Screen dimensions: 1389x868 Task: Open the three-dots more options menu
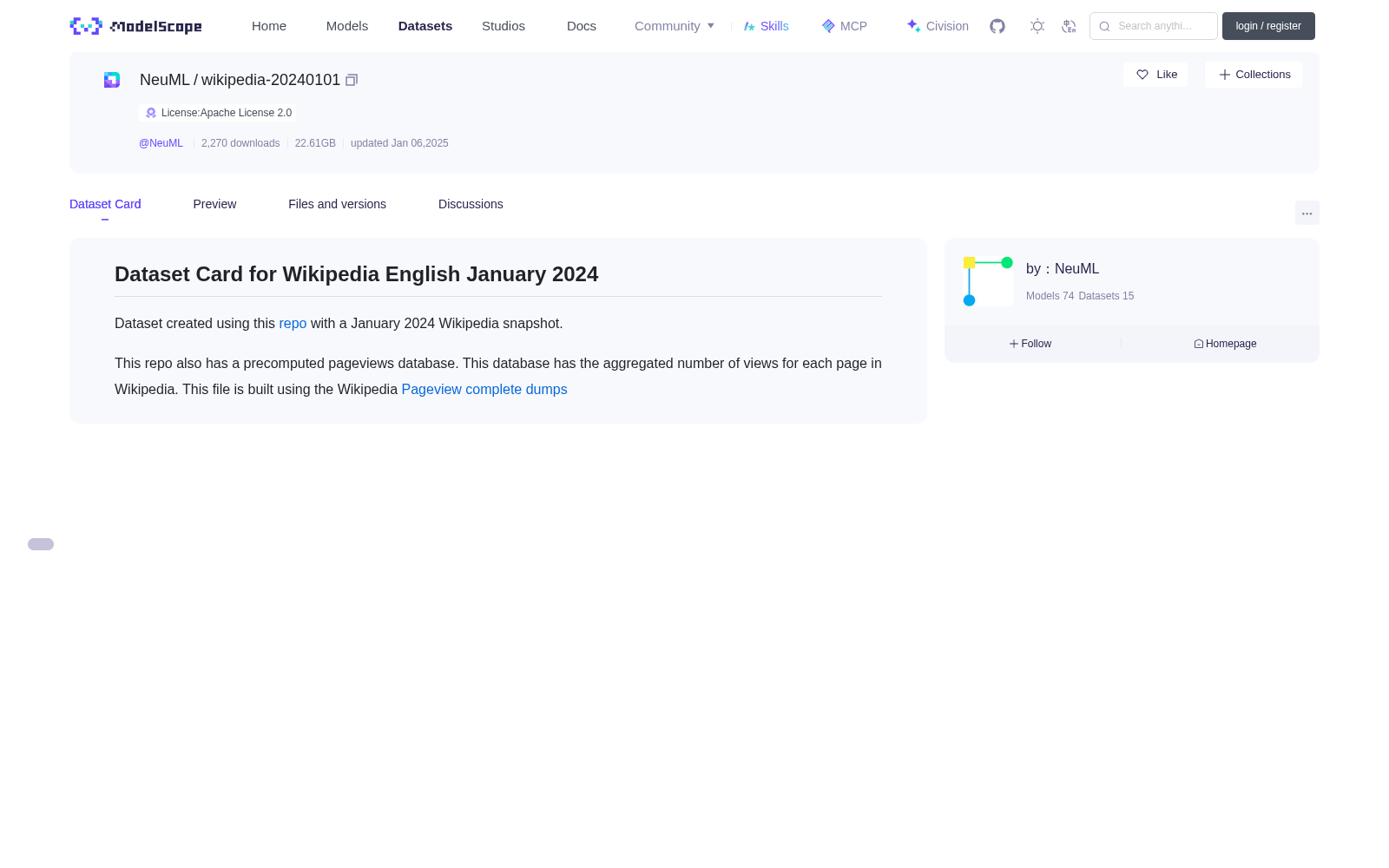click(x=1307, y=213)
